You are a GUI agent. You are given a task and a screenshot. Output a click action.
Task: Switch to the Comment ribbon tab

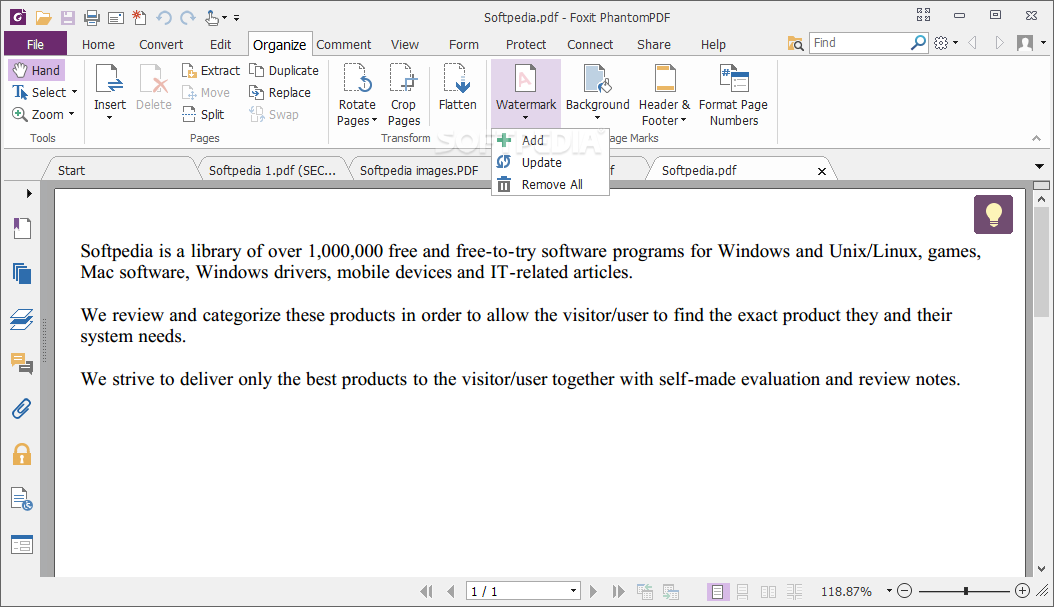point(343,44)
